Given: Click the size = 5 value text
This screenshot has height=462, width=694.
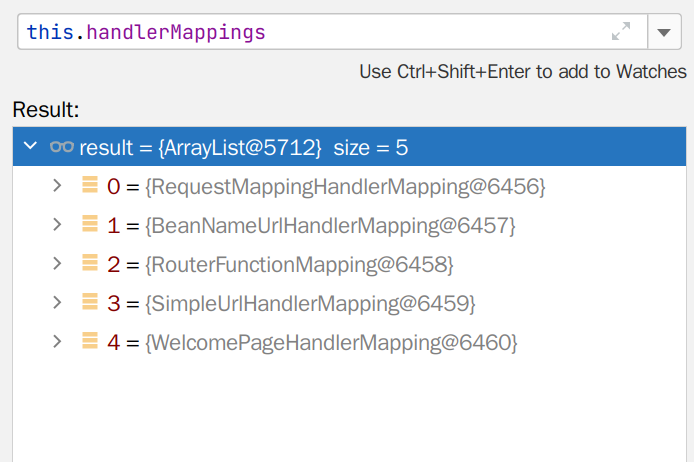Looking at the screenshot, I should 370,147.
